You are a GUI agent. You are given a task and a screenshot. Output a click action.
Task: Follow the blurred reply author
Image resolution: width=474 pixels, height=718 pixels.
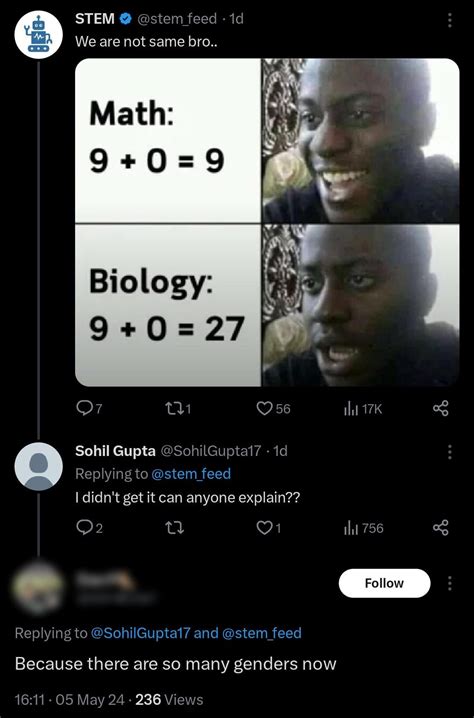pos(385,583)
